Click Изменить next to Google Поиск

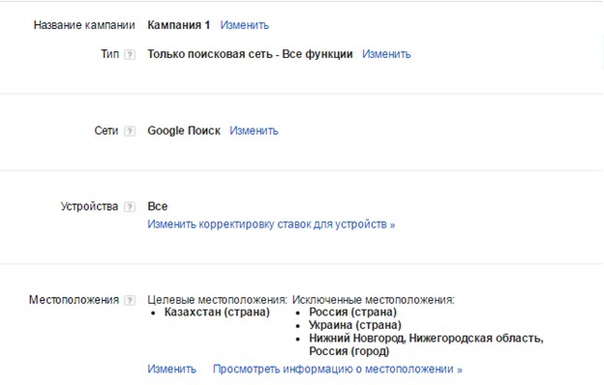click(254, 131)
